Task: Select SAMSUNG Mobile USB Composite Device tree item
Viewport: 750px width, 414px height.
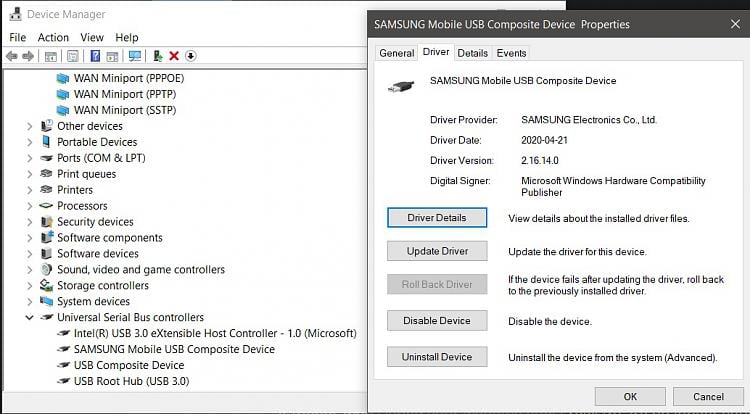Action: point(174,349)
